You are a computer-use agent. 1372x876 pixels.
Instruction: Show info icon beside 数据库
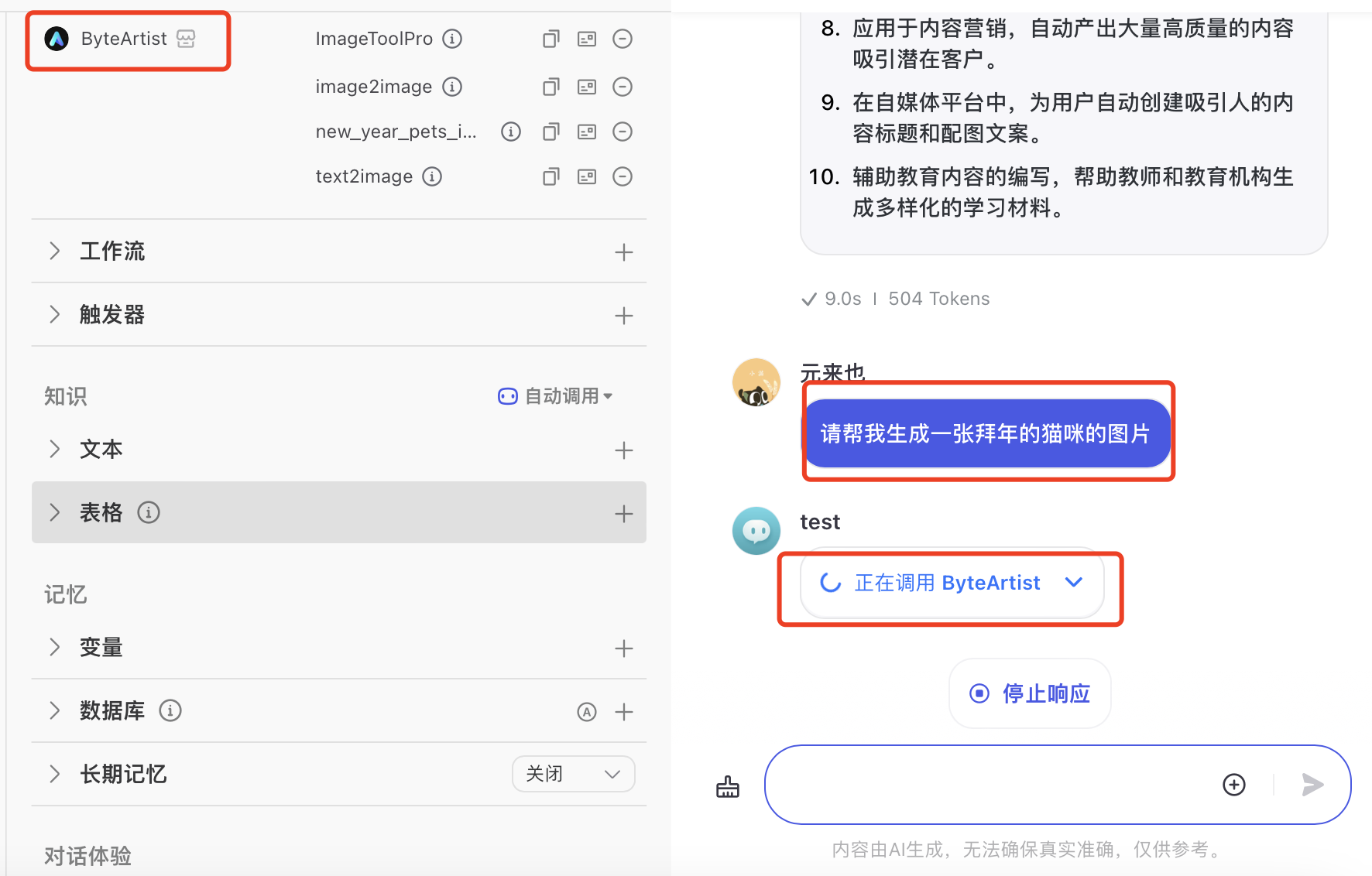pos(170,710)
